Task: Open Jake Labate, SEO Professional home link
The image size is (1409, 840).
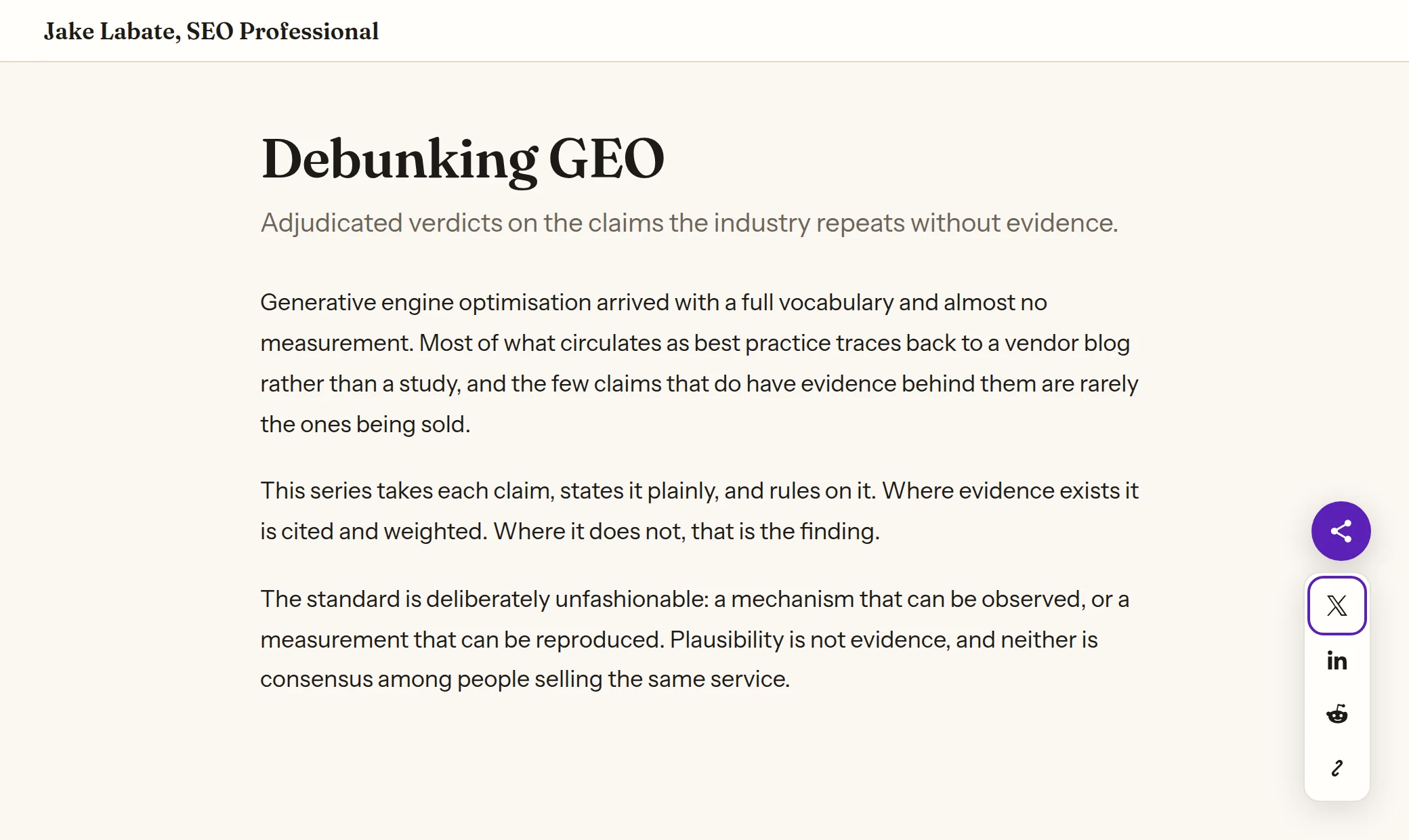Action: [x=211, y=31]
